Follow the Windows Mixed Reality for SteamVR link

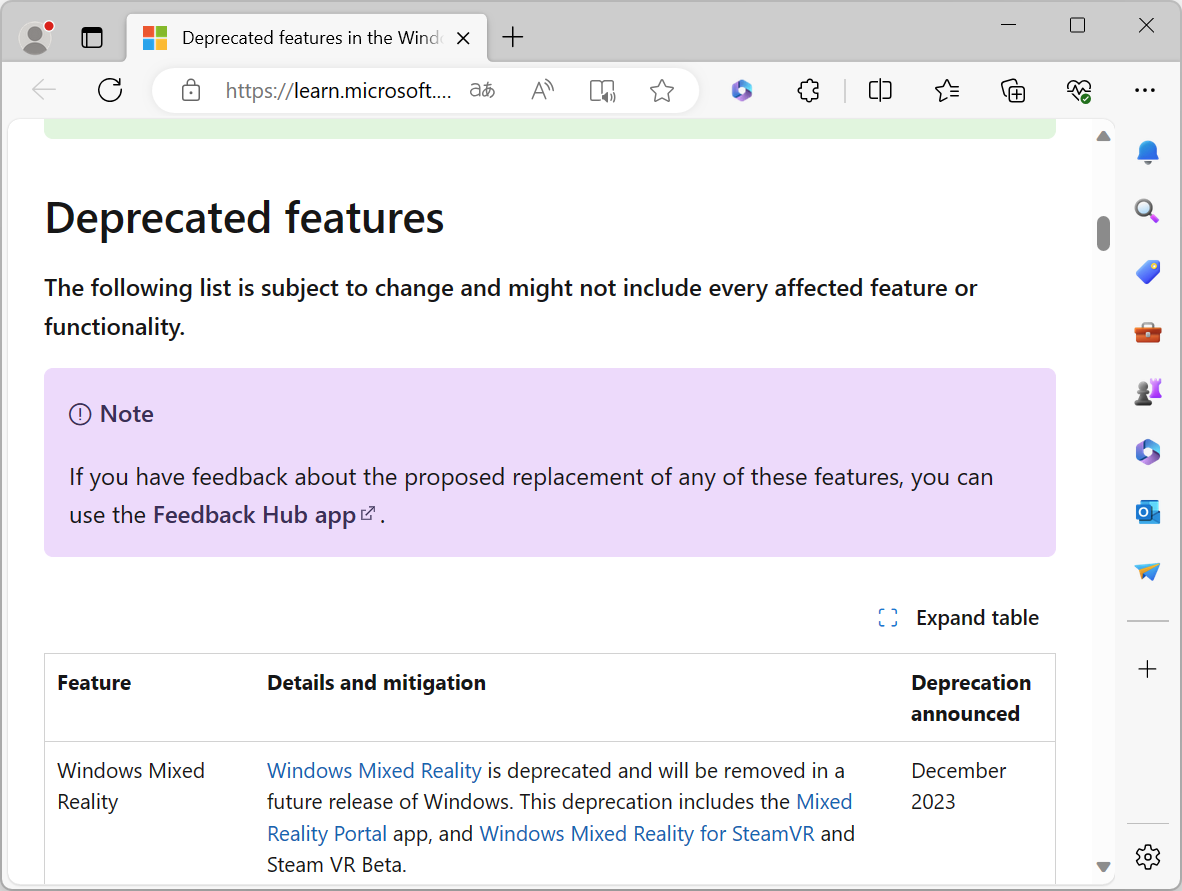coord(647,833)
